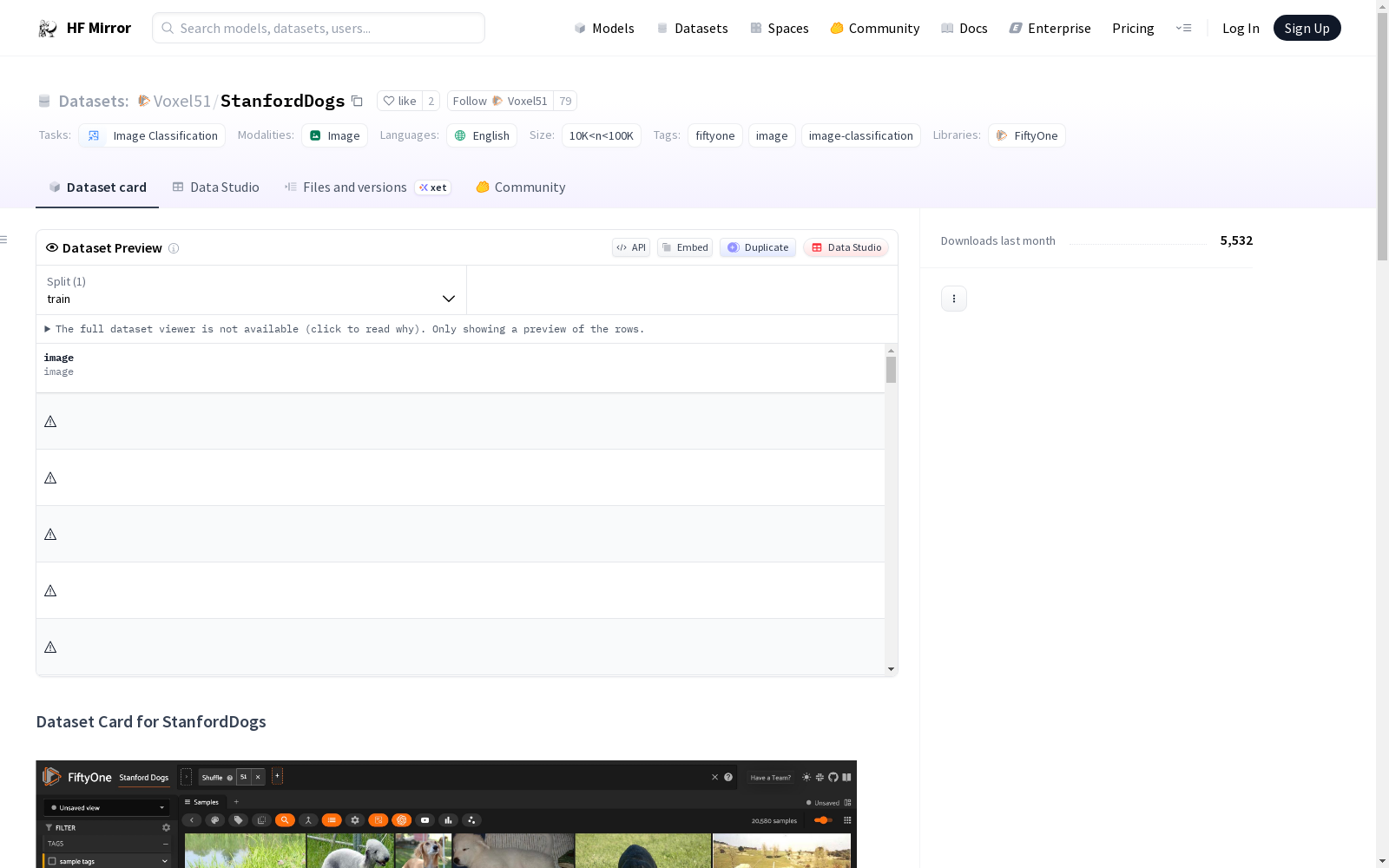
Task: Open the Enterprise page
Action: [1050, 28]
